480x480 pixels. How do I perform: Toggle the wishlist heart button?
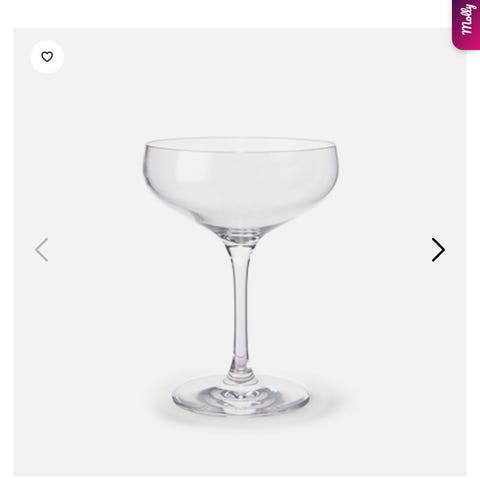coord(47,57)
